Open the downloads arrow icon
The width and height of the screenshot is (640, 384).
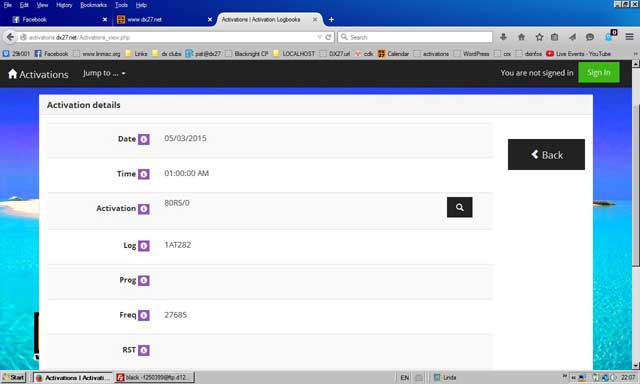(x=503, y=37)
